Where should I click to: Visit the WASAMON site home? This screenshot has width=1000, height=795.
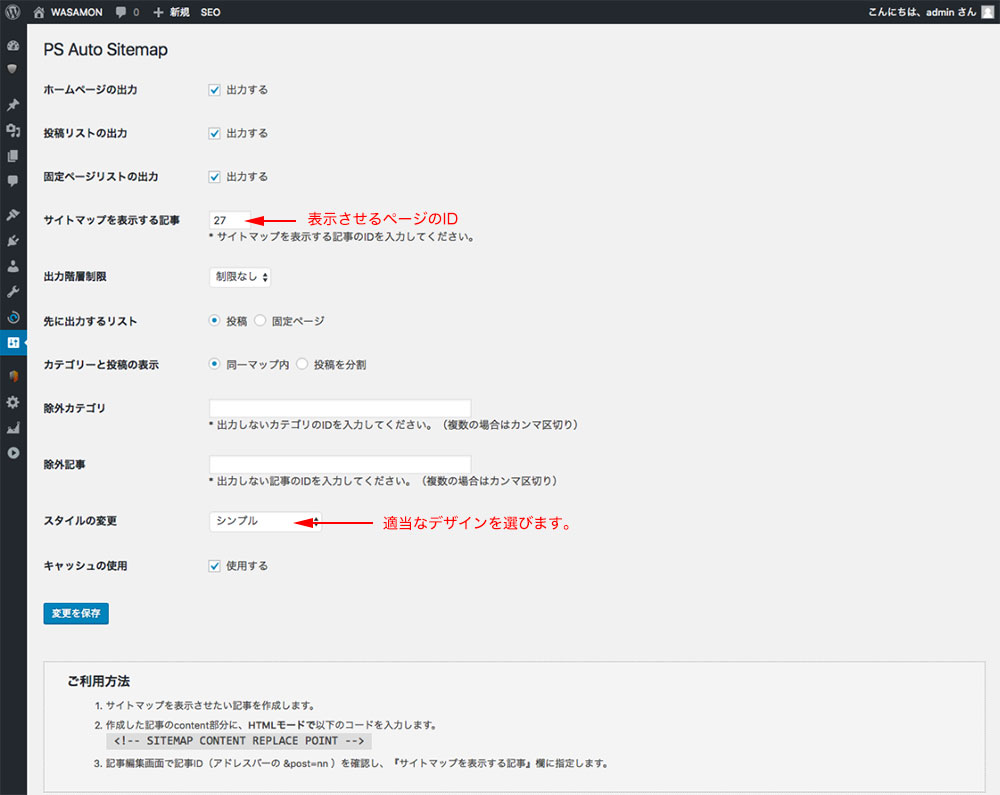68,12
